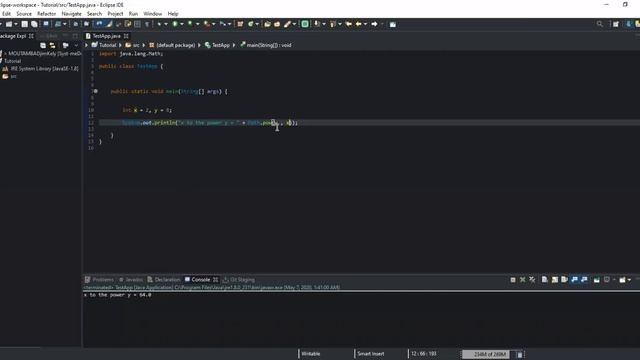
Task: Select the src folder in Package Explorer
Action: click(9, 76)
